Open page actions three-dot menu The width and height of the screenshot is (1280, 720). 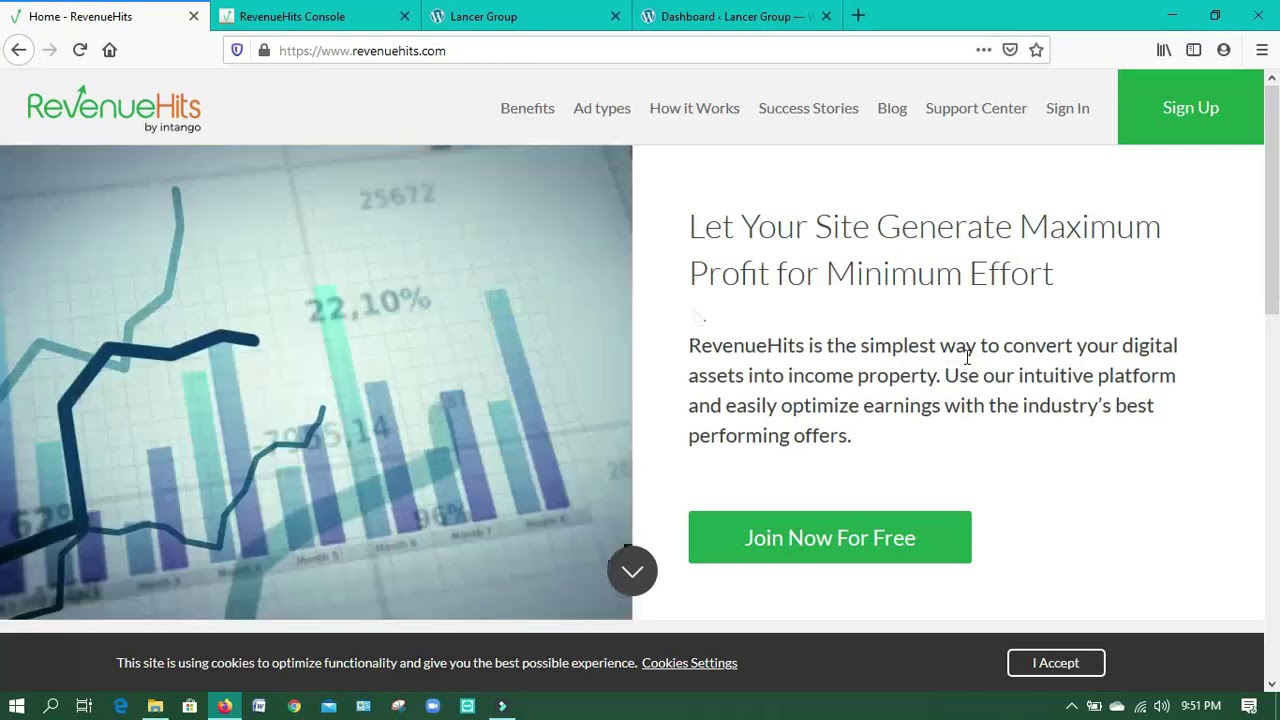pyautogui.click(x=984, y=50)
